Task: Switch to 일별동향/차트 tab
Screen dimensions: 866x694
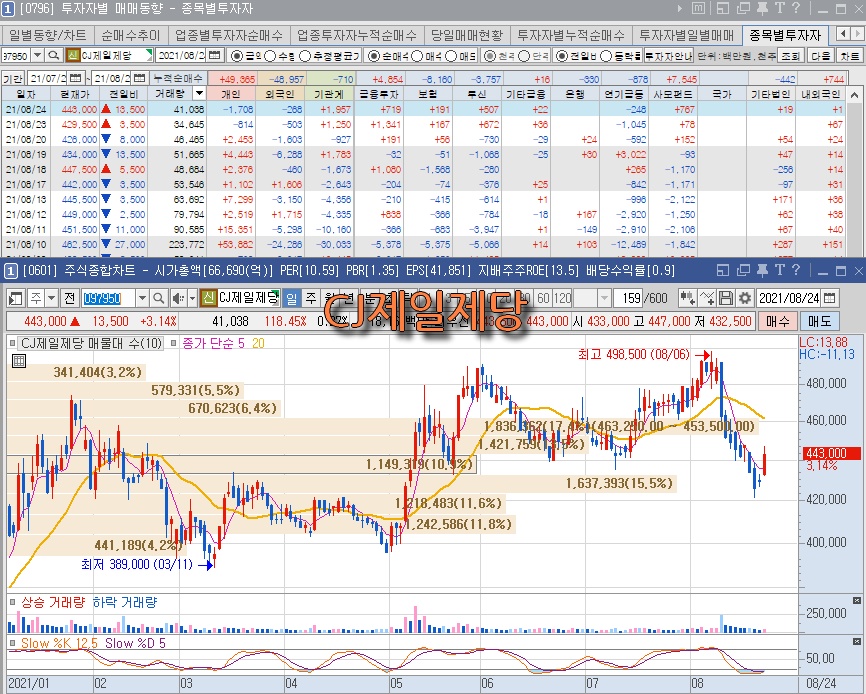Action: [x=47, y=35]
